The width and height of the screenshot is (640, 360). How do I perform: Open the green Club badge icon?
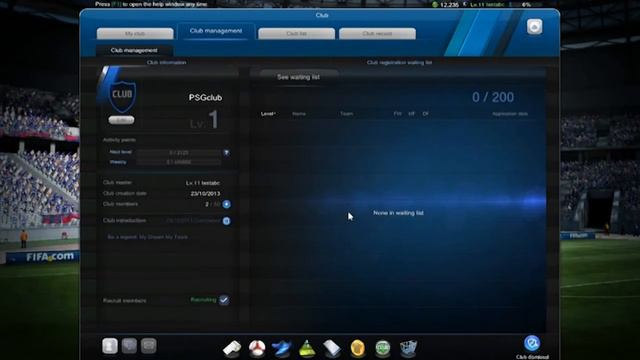(383, 349)
